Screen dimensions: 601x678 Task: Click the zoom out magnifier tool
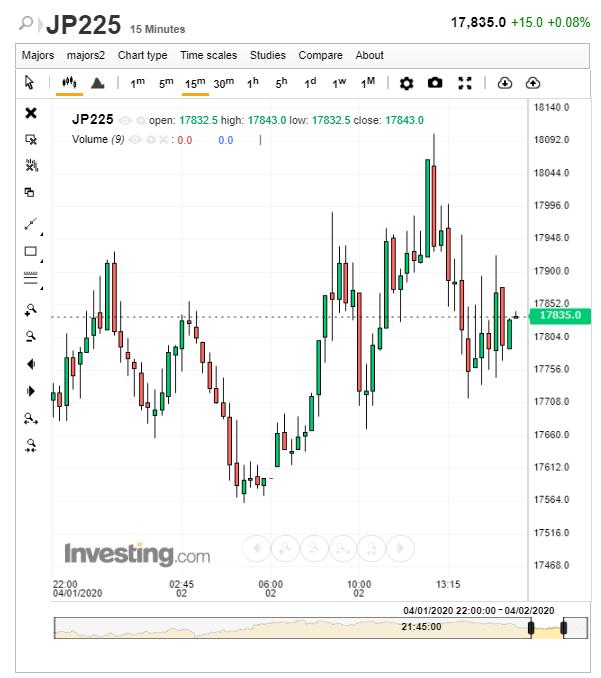[31, 337]
